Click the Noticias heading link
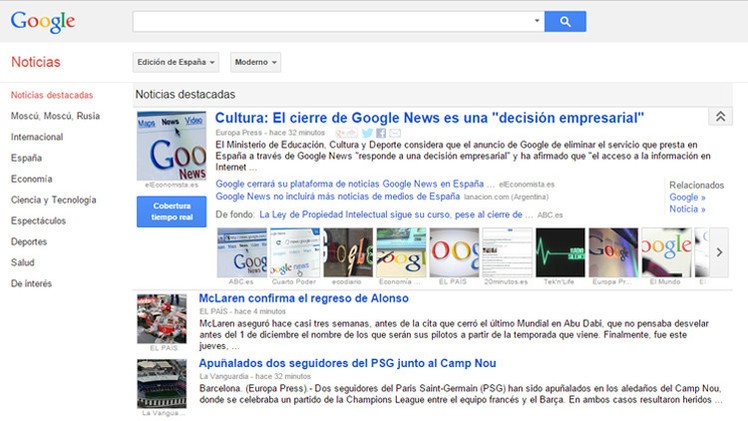 [36, 62]
